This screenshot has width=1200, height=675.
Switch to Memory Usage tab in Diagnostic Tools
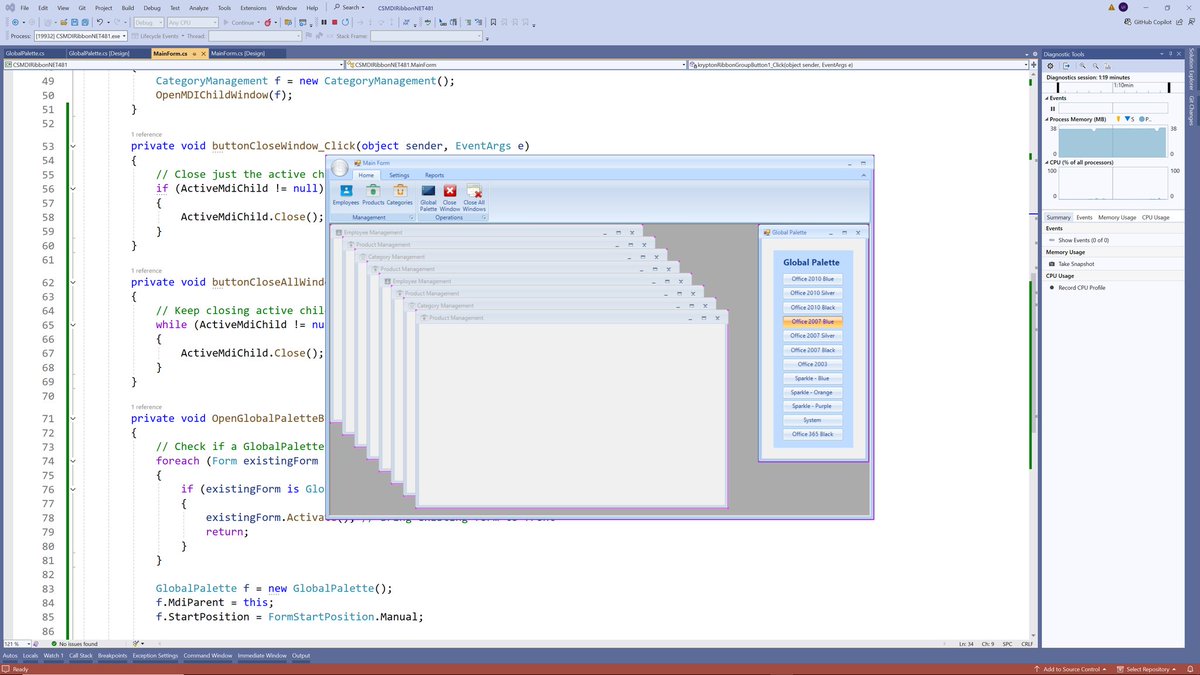click(1117, 217)
